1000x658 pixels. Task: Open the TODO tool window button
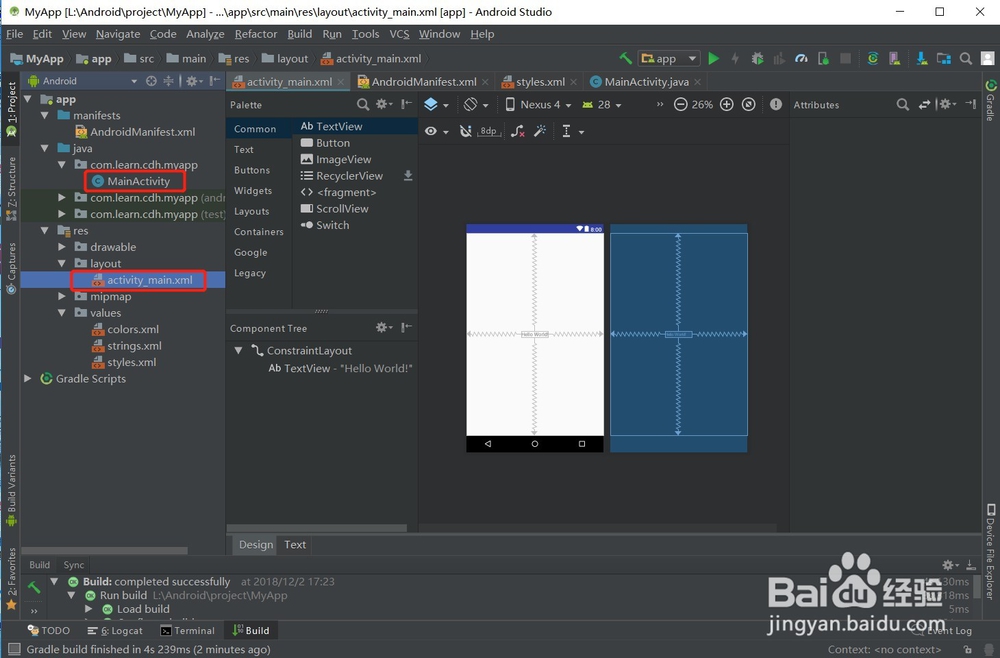point(49,631)
